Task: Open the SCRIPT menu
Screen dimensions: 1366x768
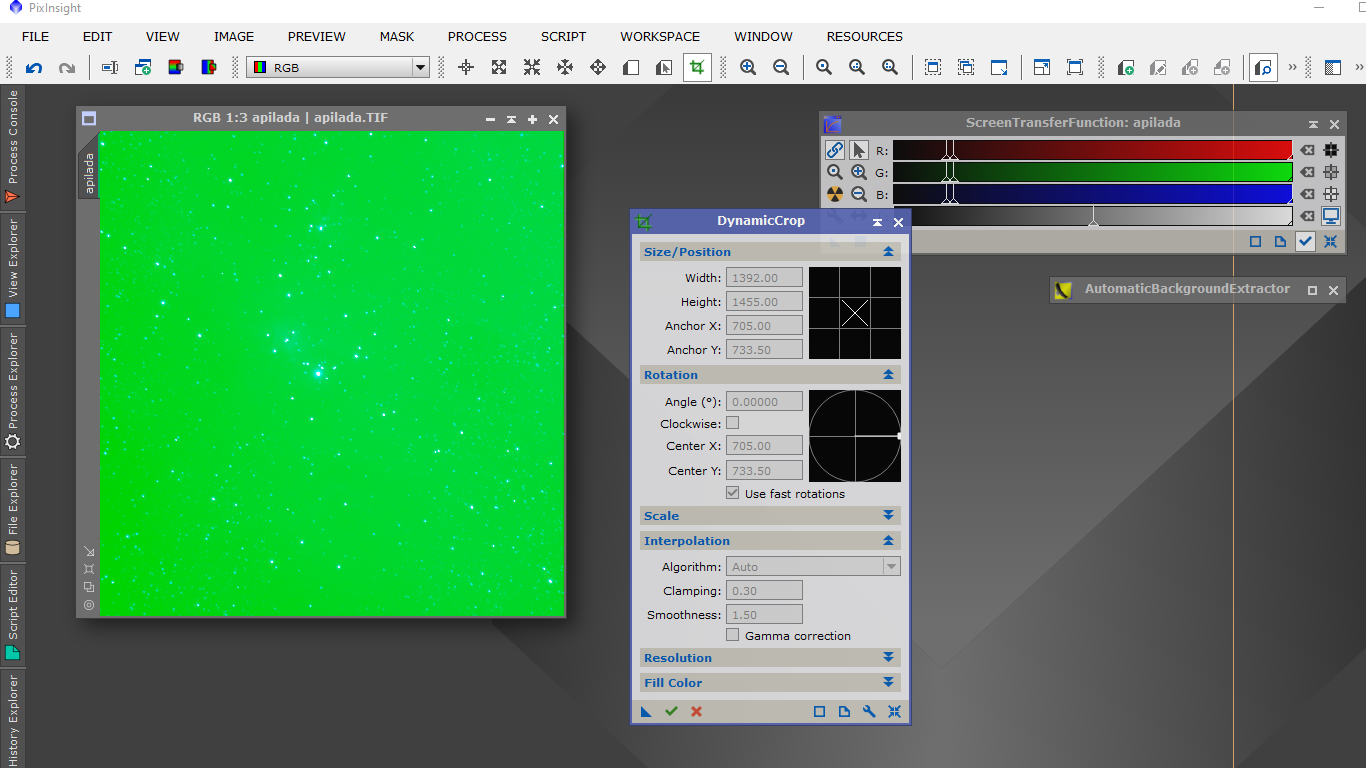Action: [x=564, y=36]
